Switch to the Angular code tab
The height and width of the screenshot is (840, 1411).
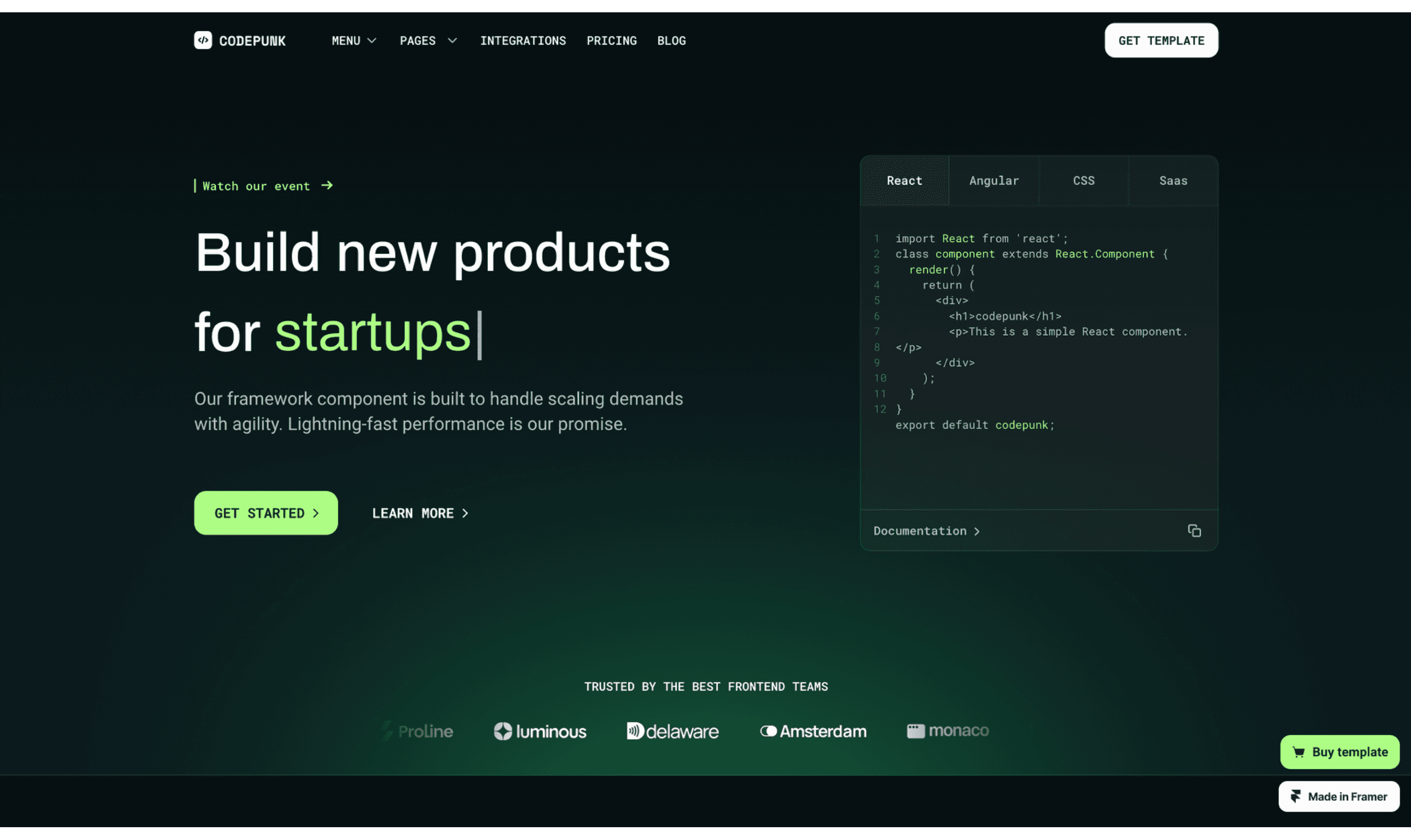tap(994, 180)
